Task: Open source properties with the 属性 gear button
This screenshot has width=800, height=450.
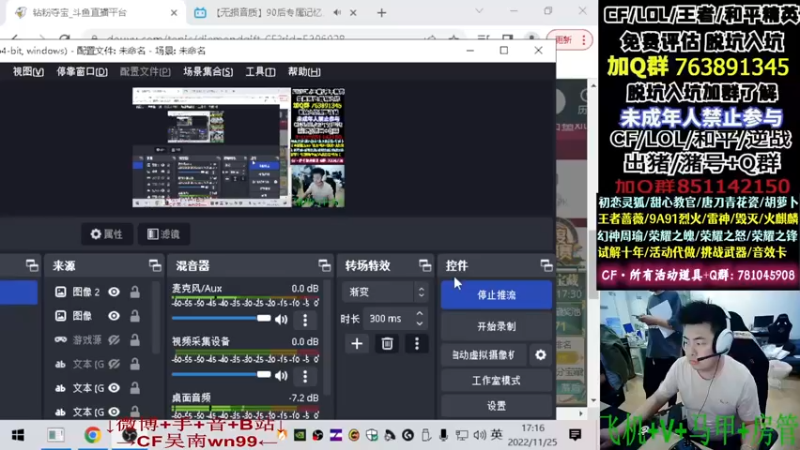Action: click(107, 234)
